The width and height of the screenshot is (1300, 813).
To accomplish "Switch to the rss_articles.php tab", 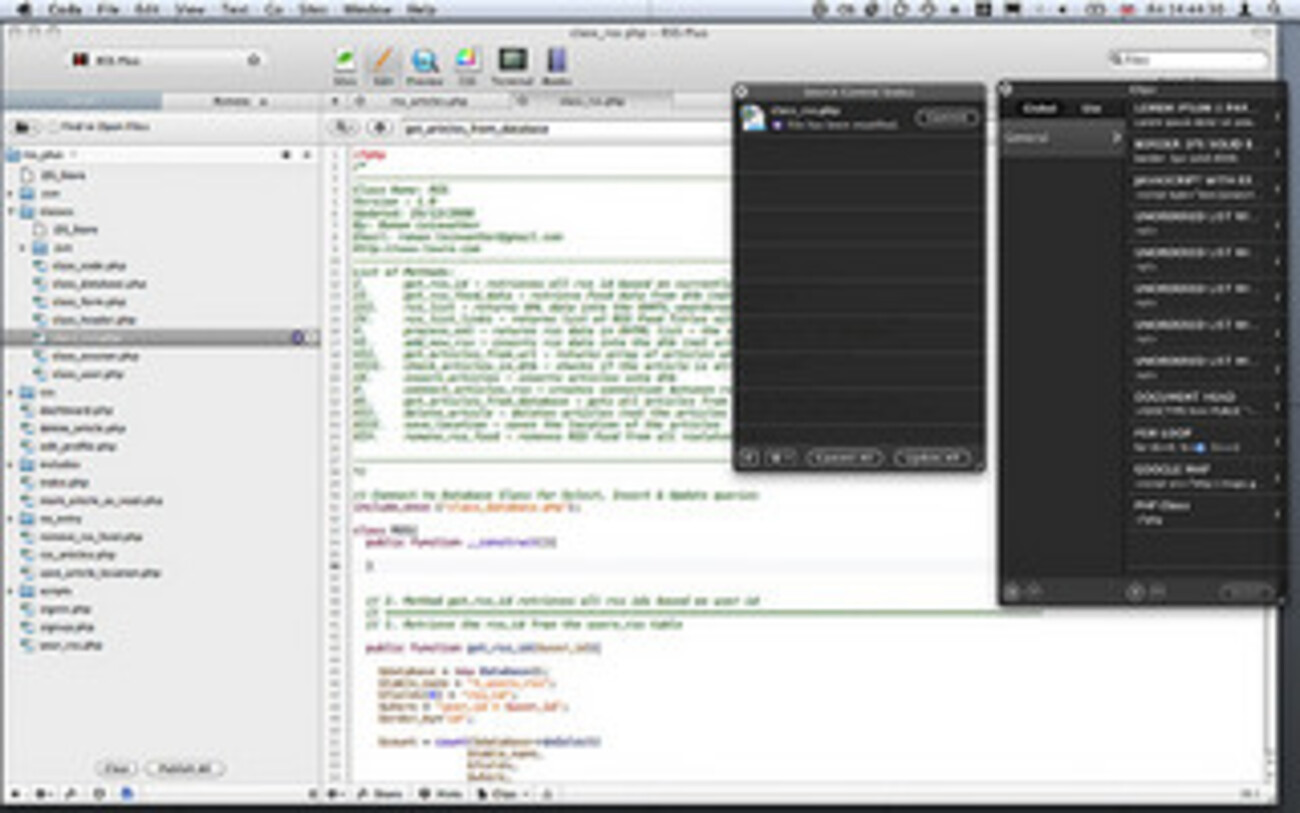I will [430, 101].
